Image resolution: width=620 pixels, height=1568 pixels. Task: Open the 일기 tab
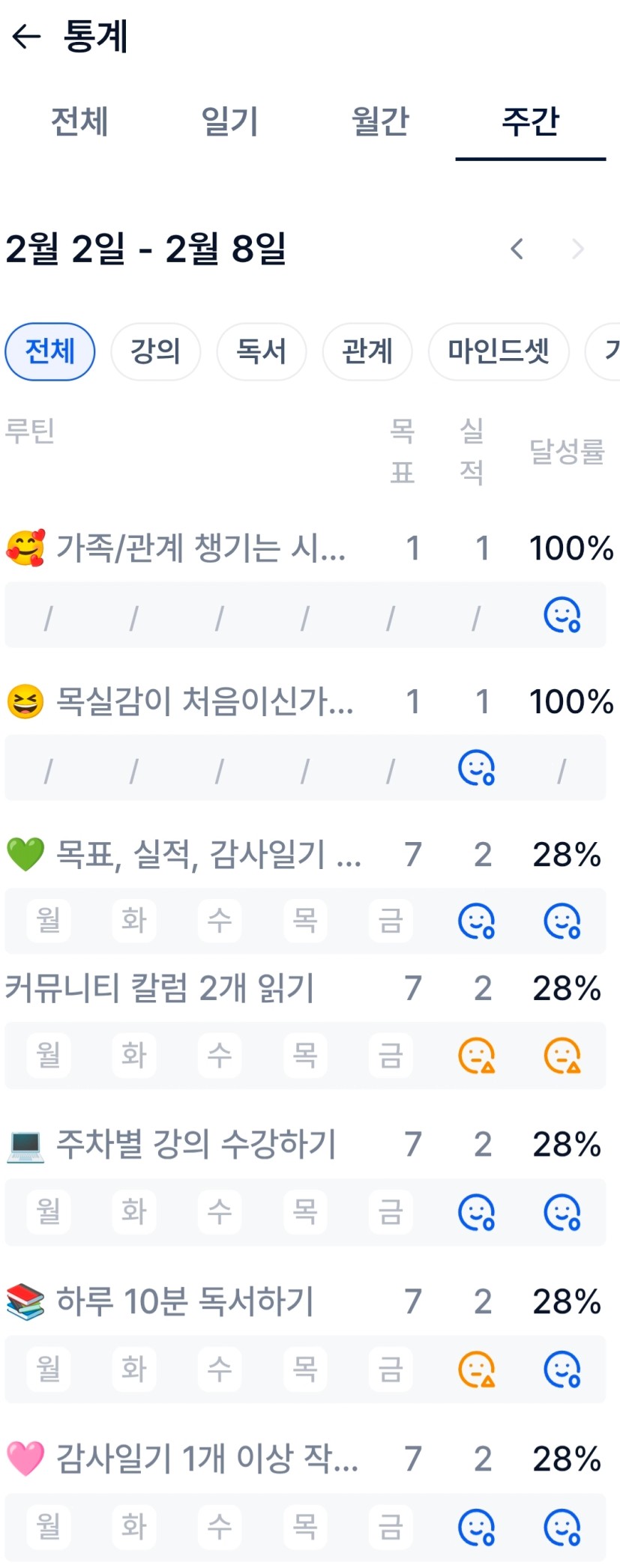pyautogui.click(x=230, y=121)
